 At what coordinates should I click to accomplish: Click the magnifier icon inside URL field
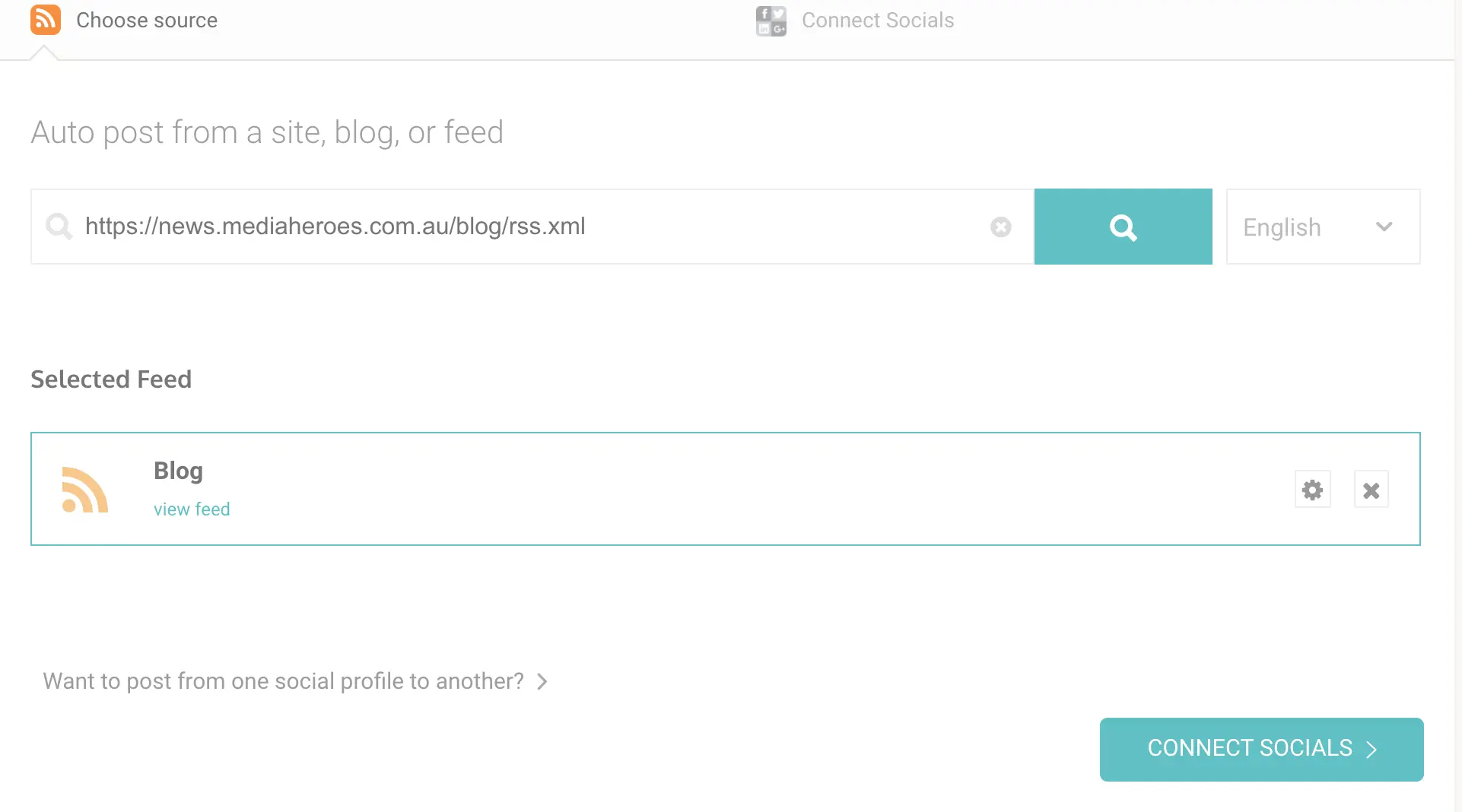pyautogui.click(x=59, y=227)
